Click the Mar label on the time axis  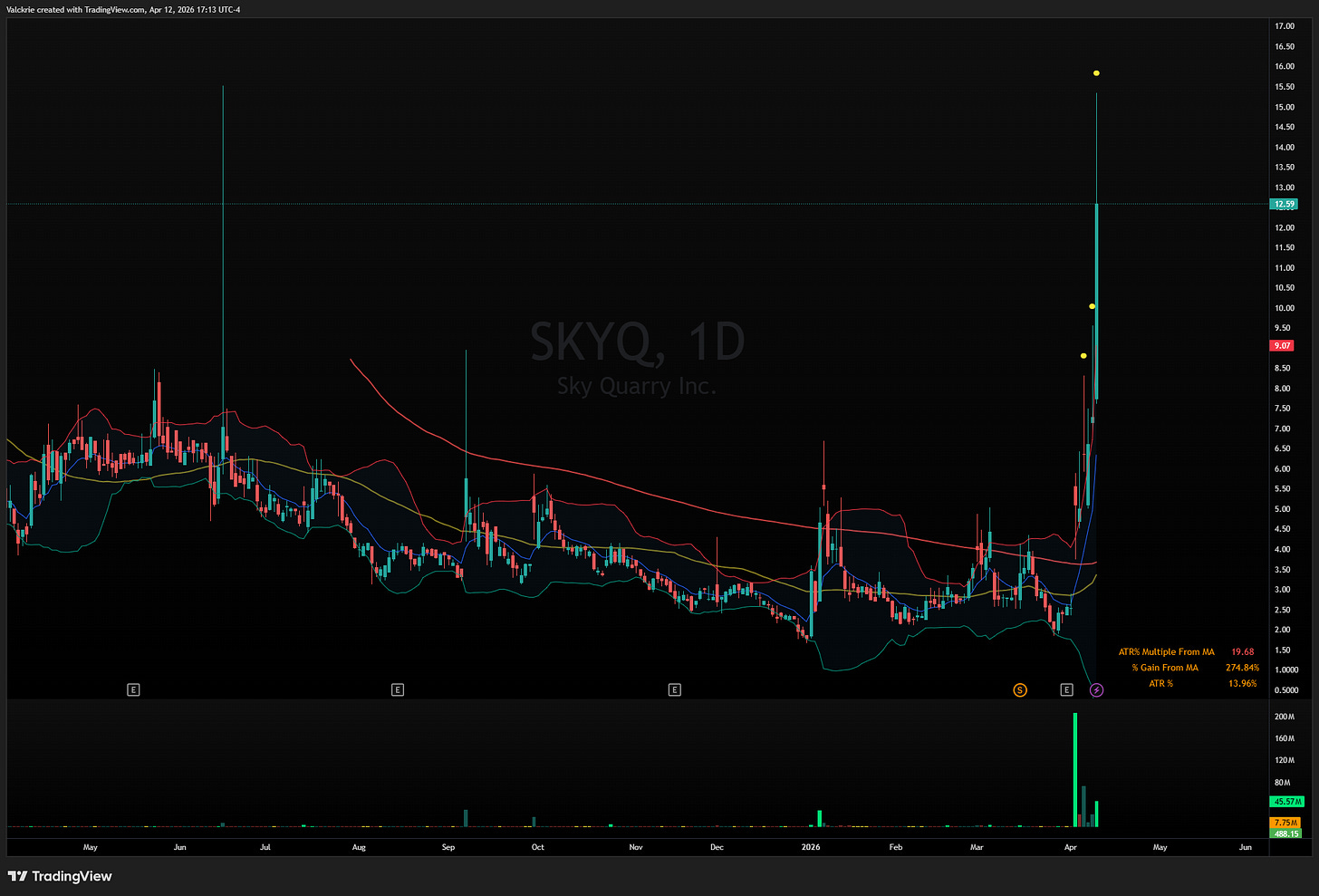(977, 847)
